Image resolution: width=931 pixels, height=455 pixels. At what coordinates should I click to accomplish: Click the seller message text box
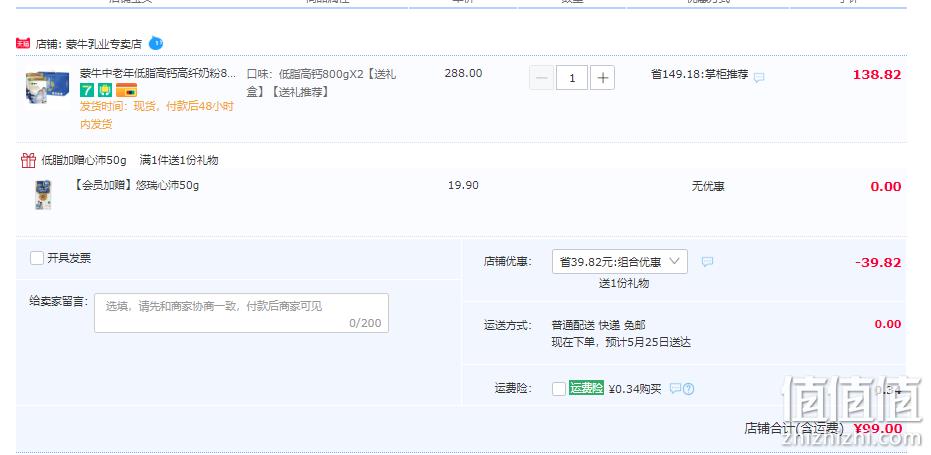[x=241, y=313]
